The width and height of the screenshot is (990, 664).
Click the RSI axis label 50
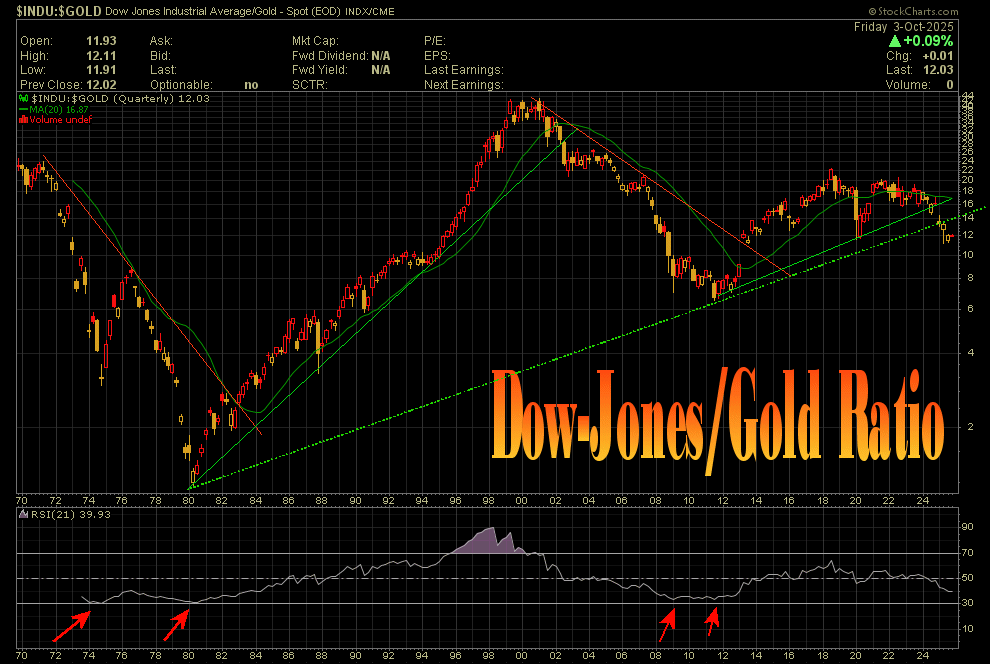[967, 578]
